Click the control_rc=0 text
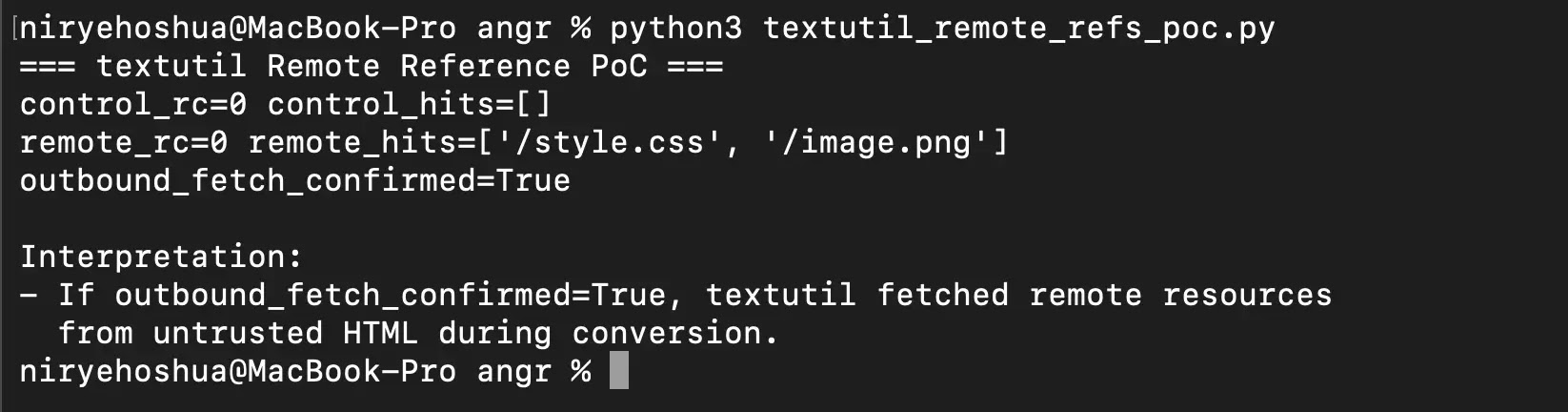This screenshot has height=412, width=1568. [x=124, y=104]
